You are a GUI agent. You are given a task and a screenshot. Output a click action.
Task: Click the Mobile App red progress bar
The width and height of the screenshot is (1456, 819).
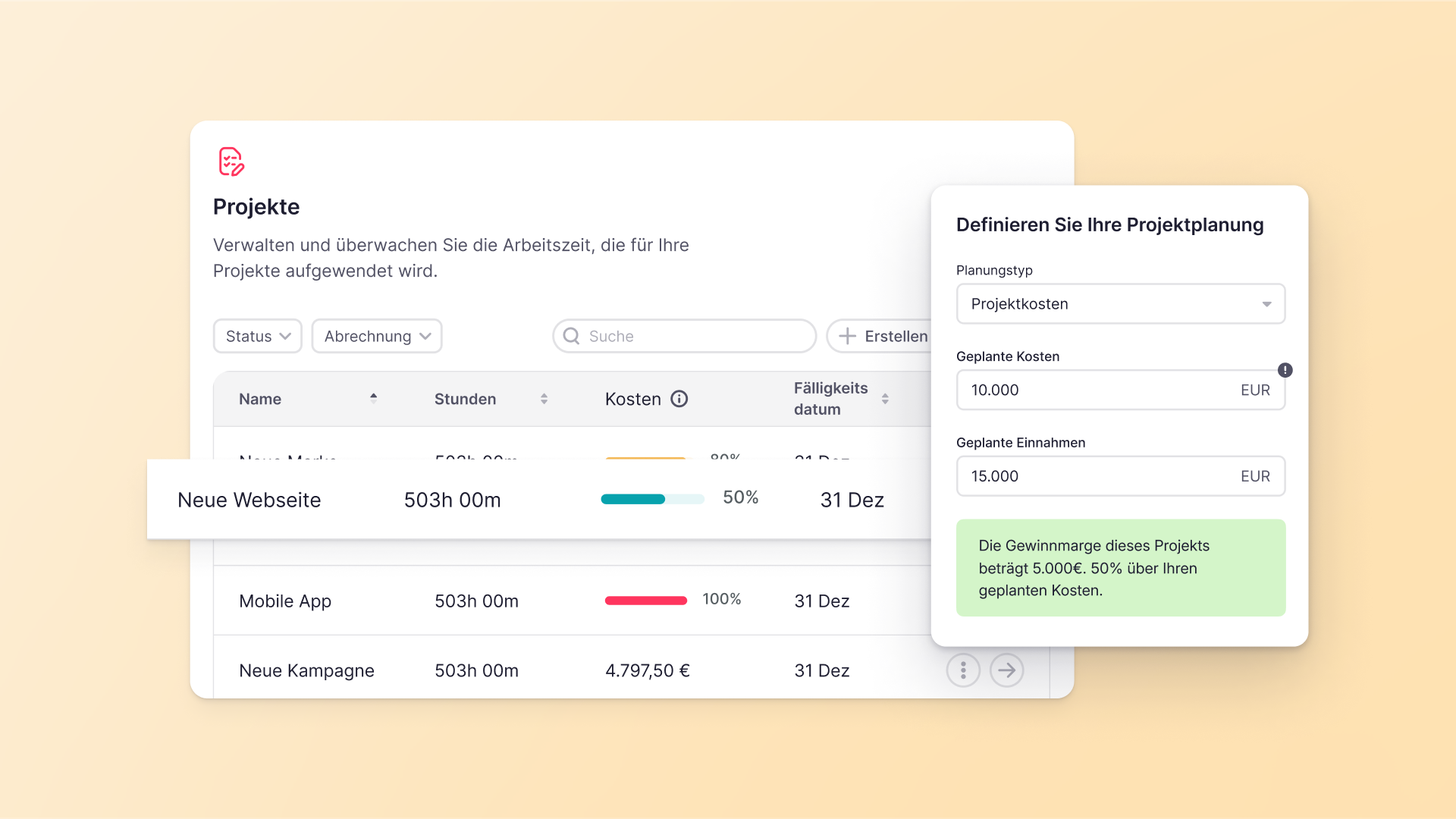pos(646,601)
